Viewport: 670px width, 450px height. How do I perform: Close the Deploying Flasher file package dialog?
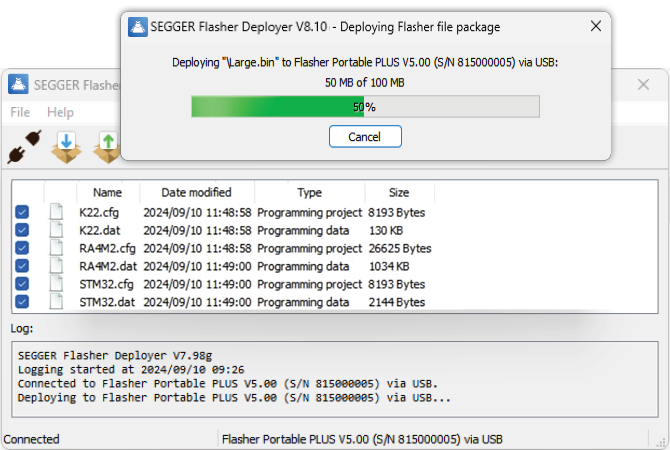(x=596, y=27)
